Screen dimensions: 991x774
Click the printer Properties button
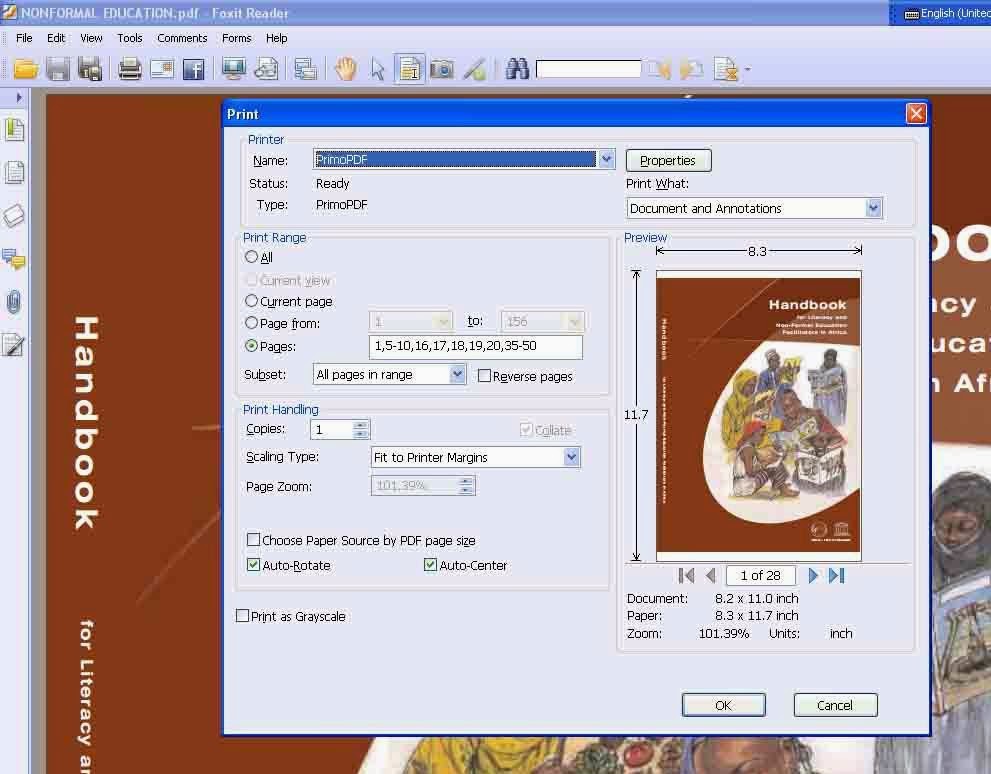pyautogui.click(x=668, y=160)
